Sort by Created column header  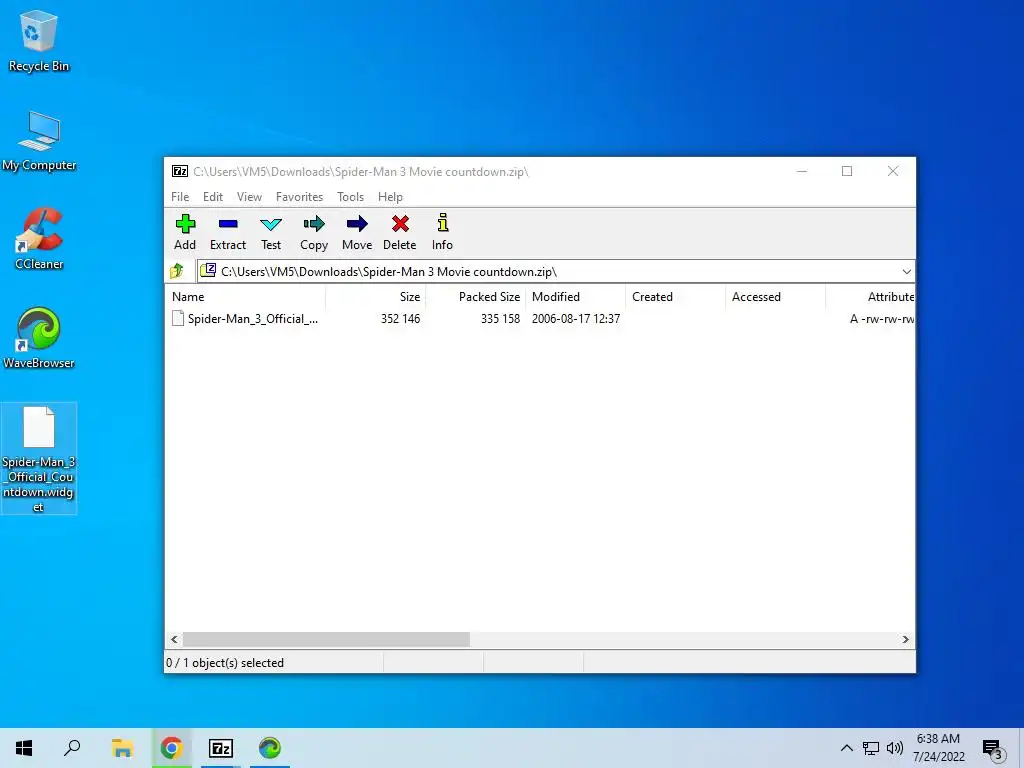click(675, 296)
